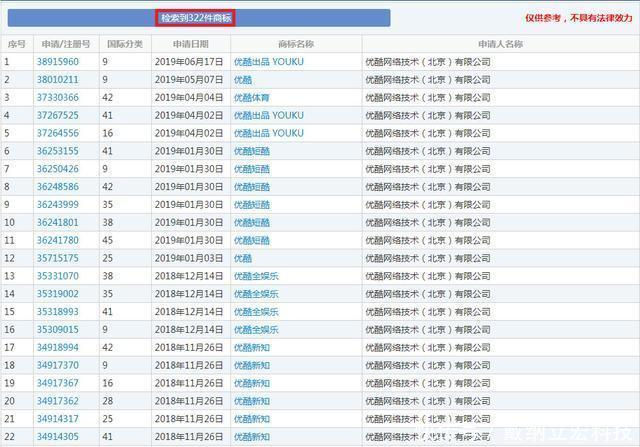
Task: Open registration number 34914305
Action: point(58,437)
